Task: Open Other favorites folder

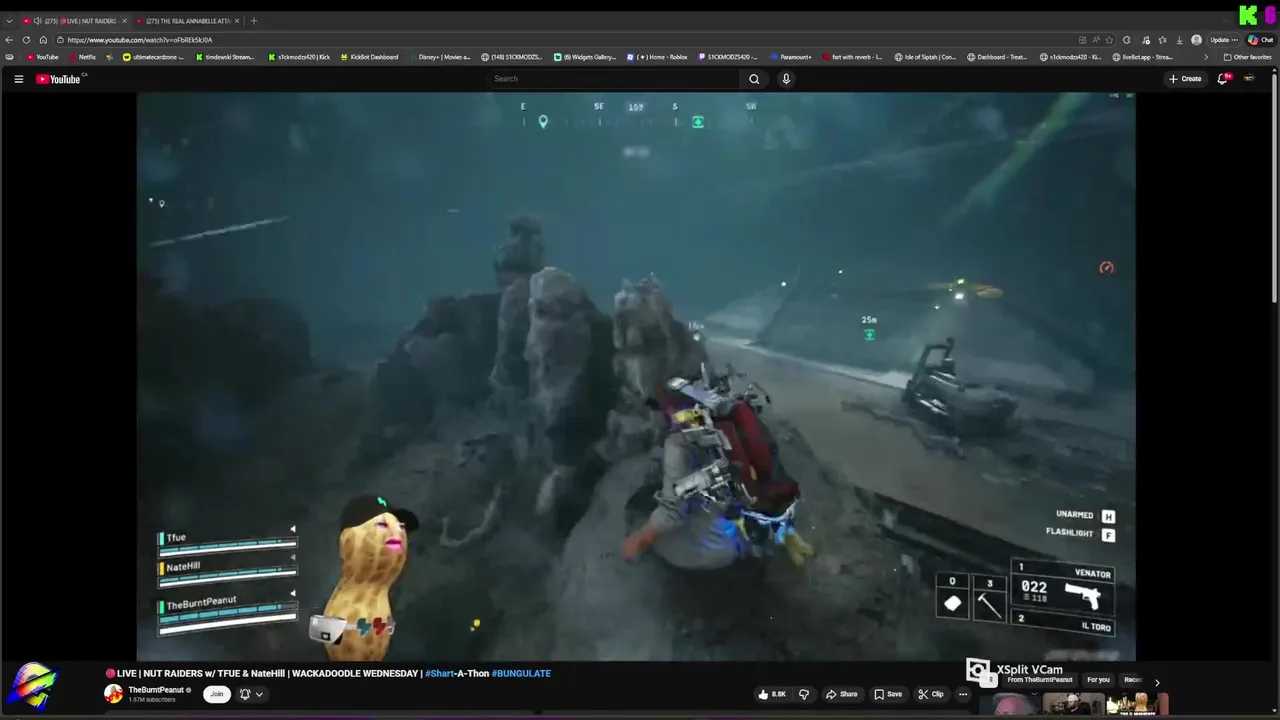Action: tap(1248, 57)
